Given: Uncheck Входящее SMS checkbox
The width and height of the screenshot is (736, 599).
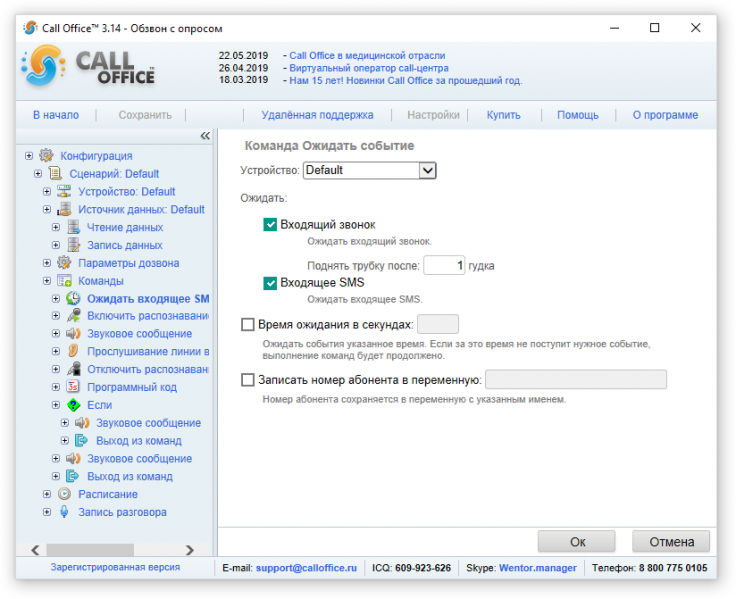Looking at the screenshot, I should click(270, 283).
